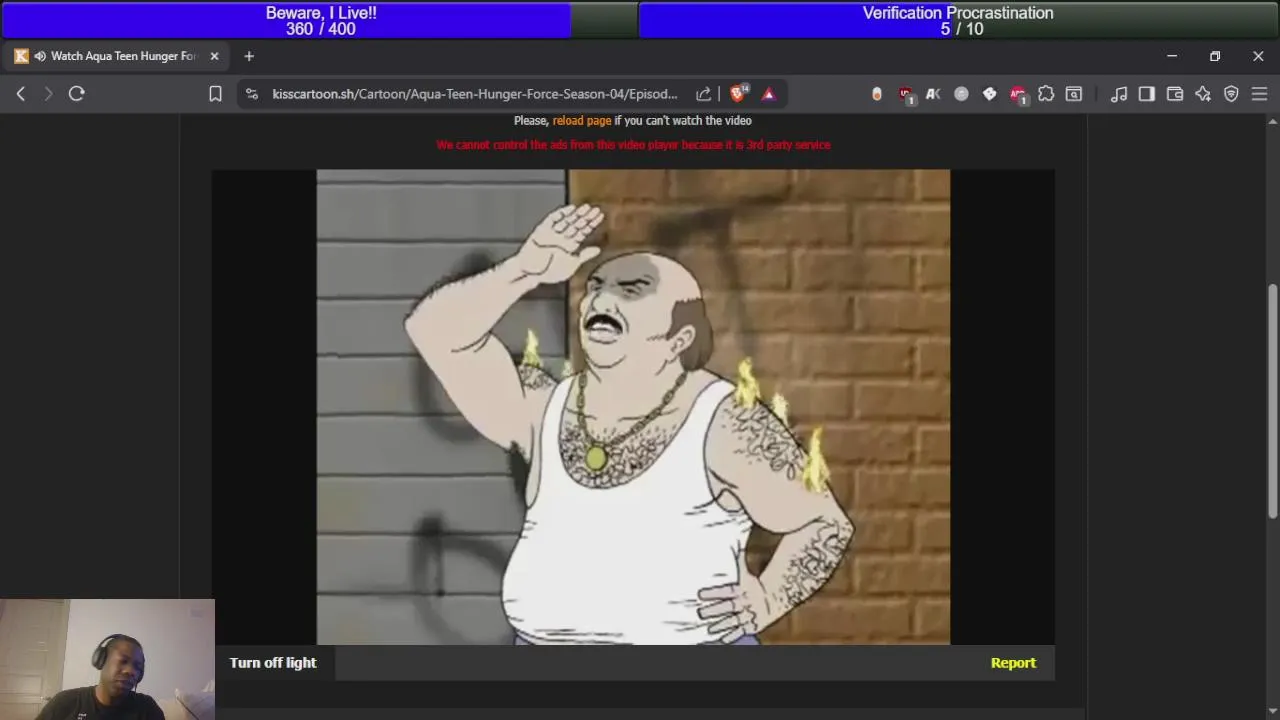Screen dimensions: 1280x720
Task: Click the Turn off light button
Action: tap(273, 663)
